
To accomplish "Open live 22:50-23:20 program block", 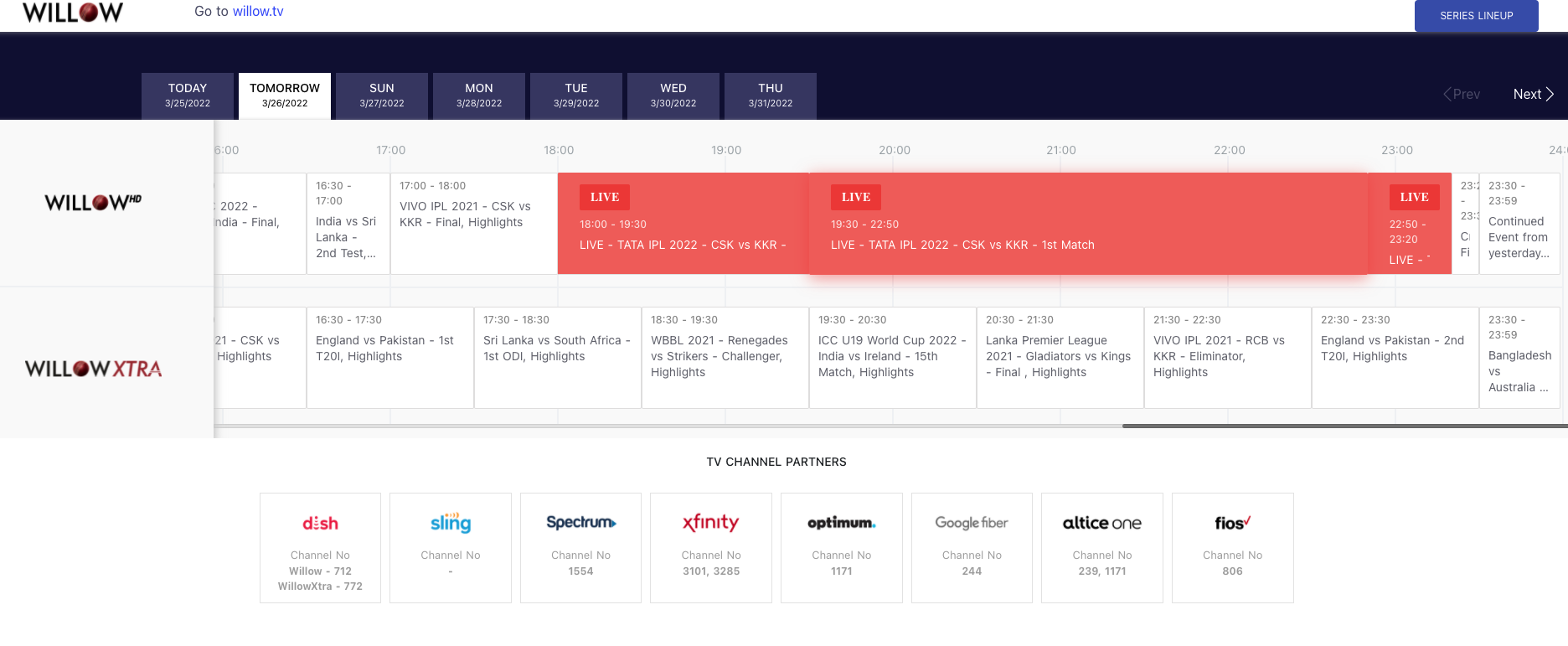I will point(1410,224).
